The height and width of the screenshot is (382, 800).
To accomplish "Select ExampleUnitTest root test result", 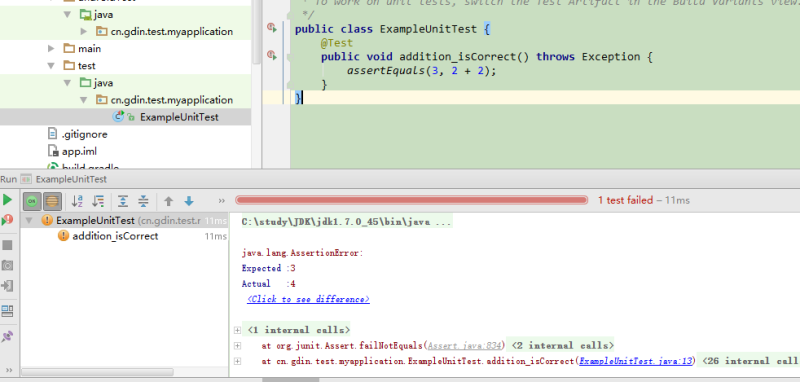I will [95, 220].
